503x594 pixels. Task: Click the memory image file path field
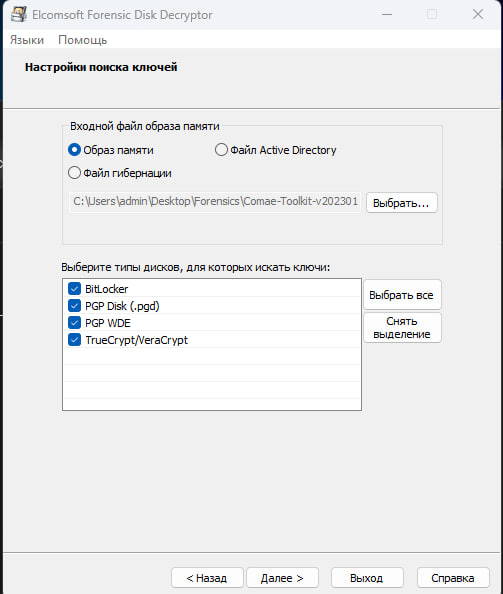215,202
